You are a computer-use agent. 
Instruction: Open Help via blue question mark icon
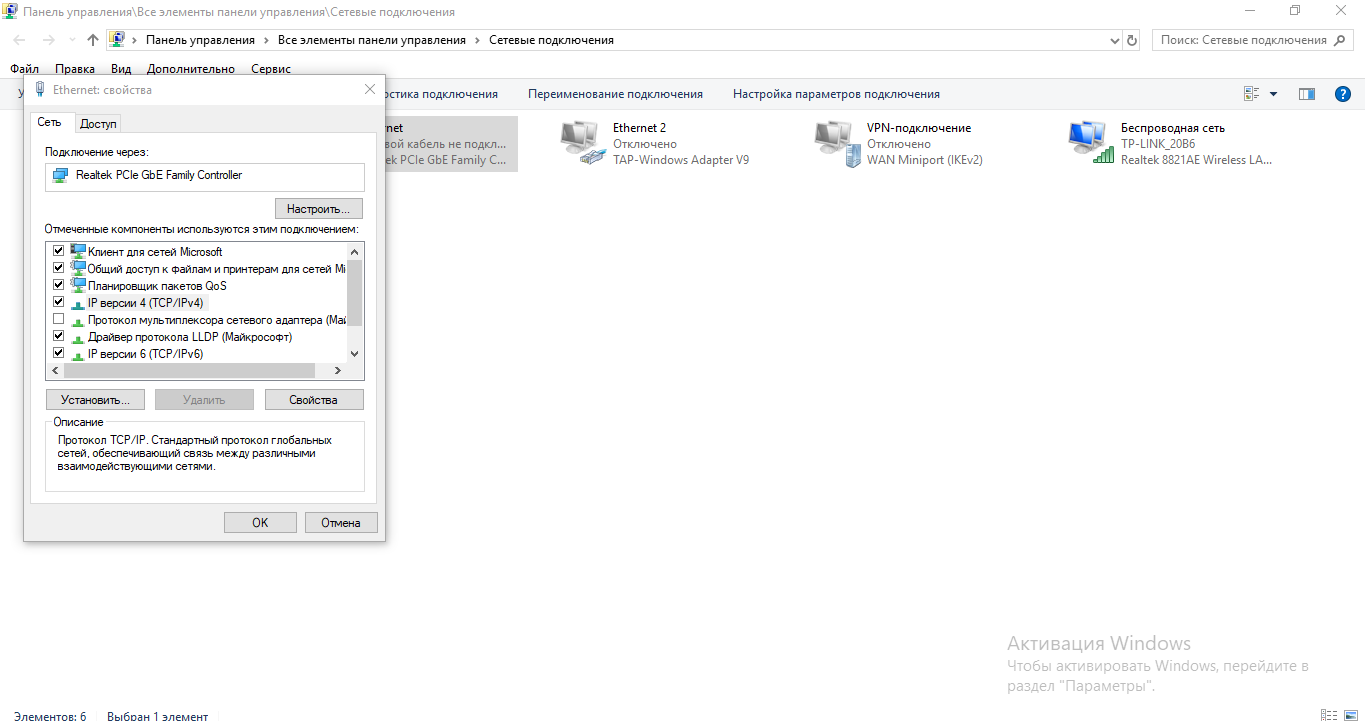(1343, 94)
